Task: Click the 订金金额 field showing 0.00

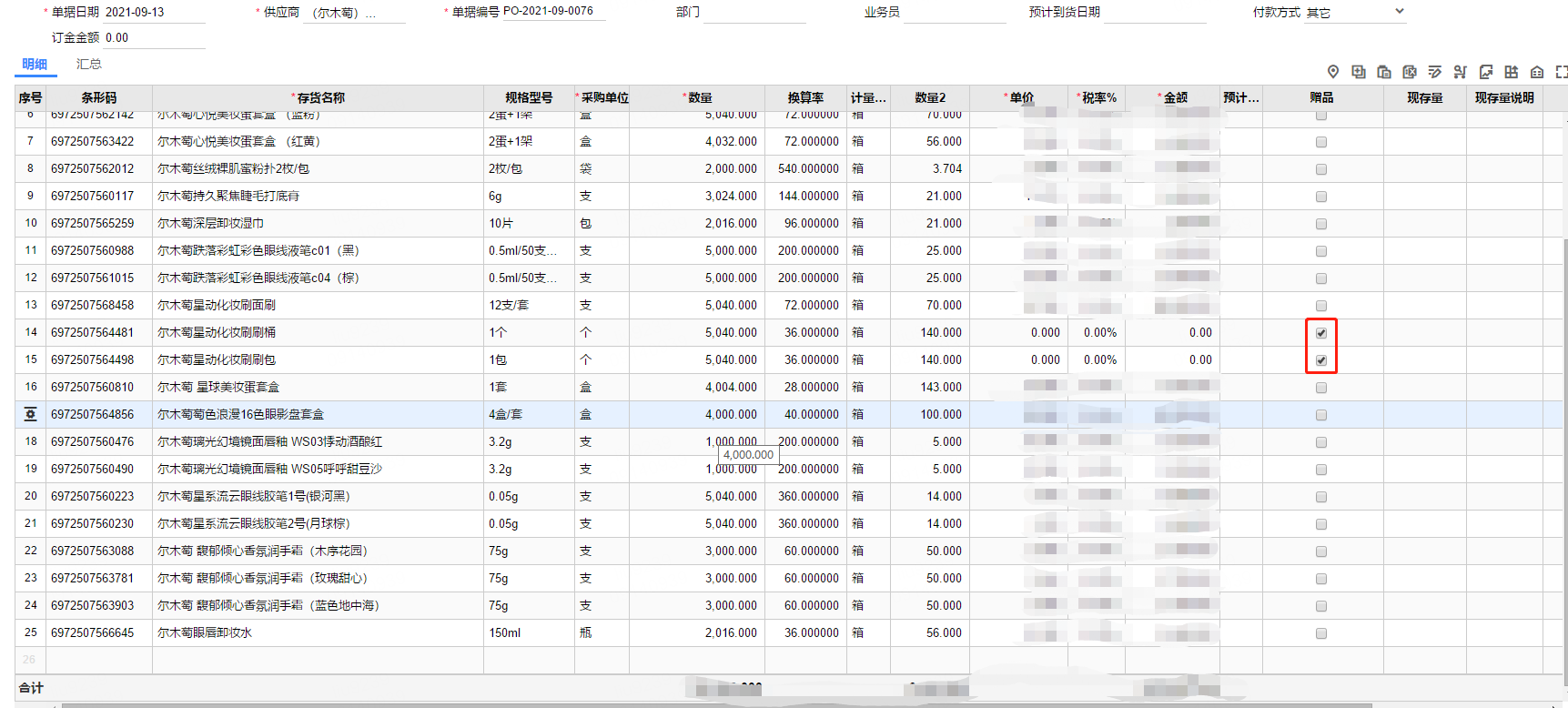Action: coord(155,38)
